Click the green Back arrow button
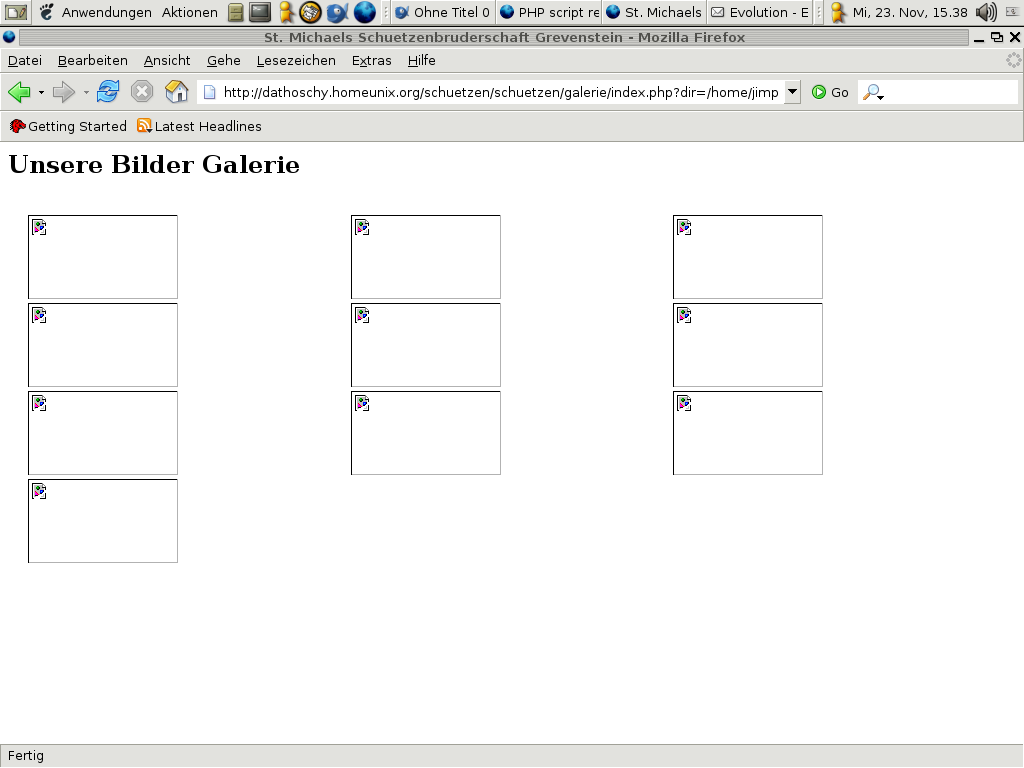Image resolution: width=1024 pixels, height=768 pixels. [x=19, y=92]
